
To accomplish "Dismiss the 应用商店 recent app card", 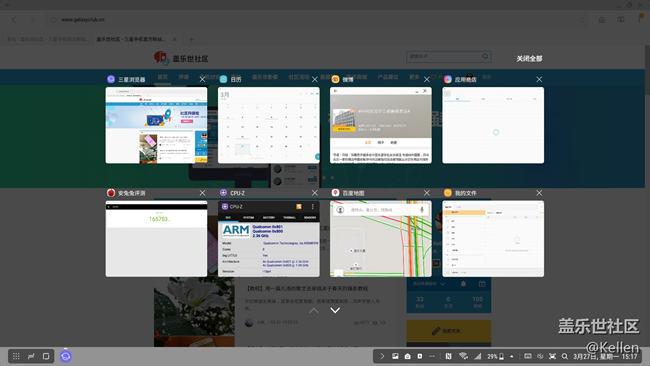I will [x=539, y=79].
